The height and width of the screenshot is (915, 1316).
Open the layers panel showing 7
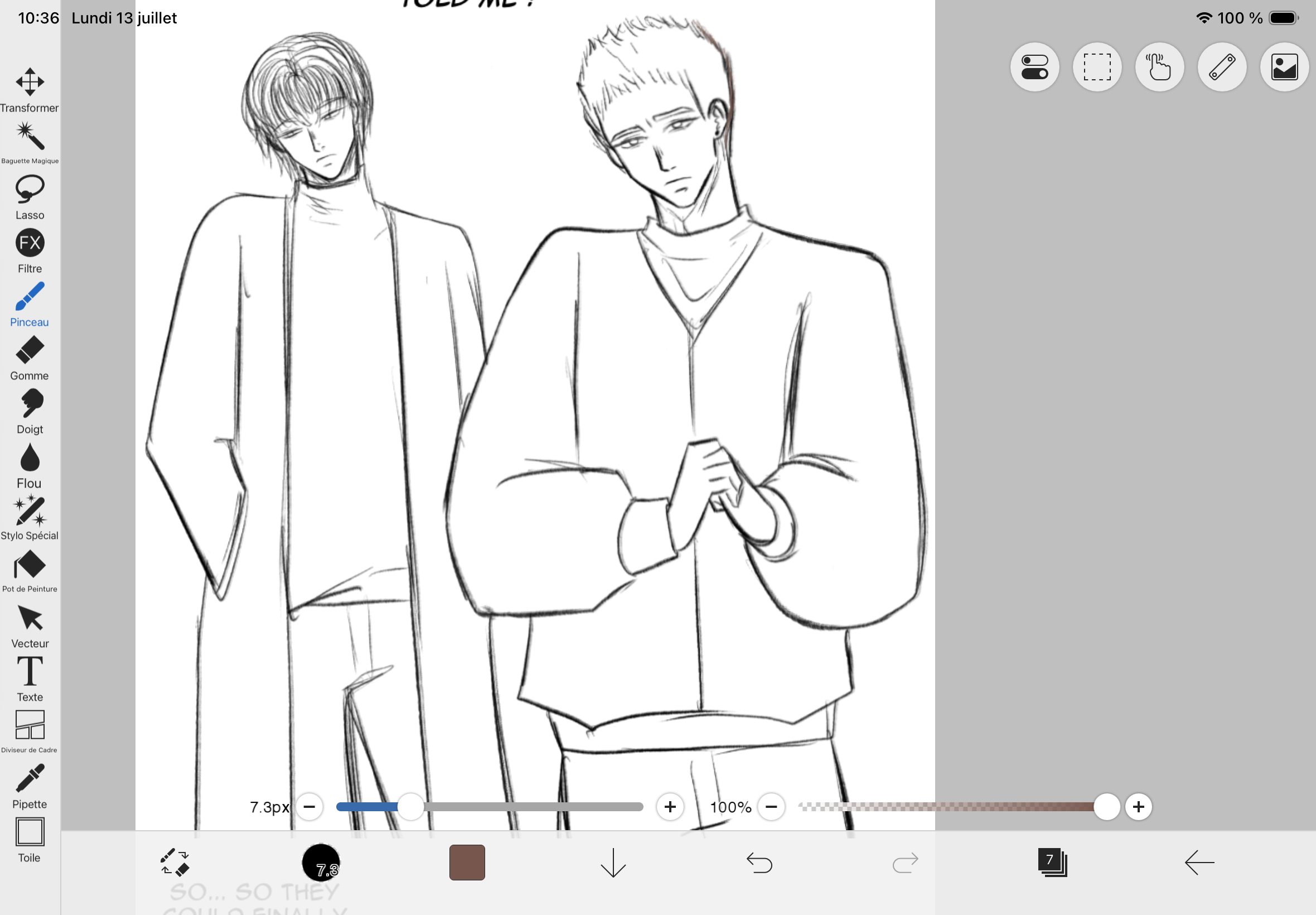[x=1052, y=861]
